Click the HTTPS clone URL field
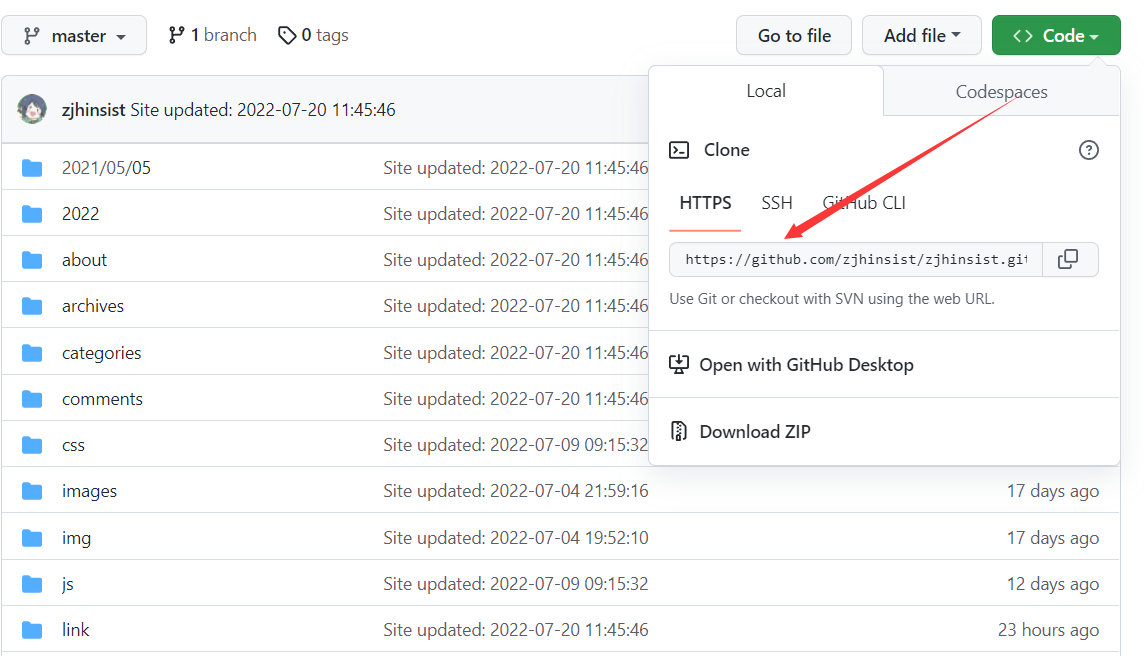The width and height of the screenshot is (1144, 656). (855, 260)
